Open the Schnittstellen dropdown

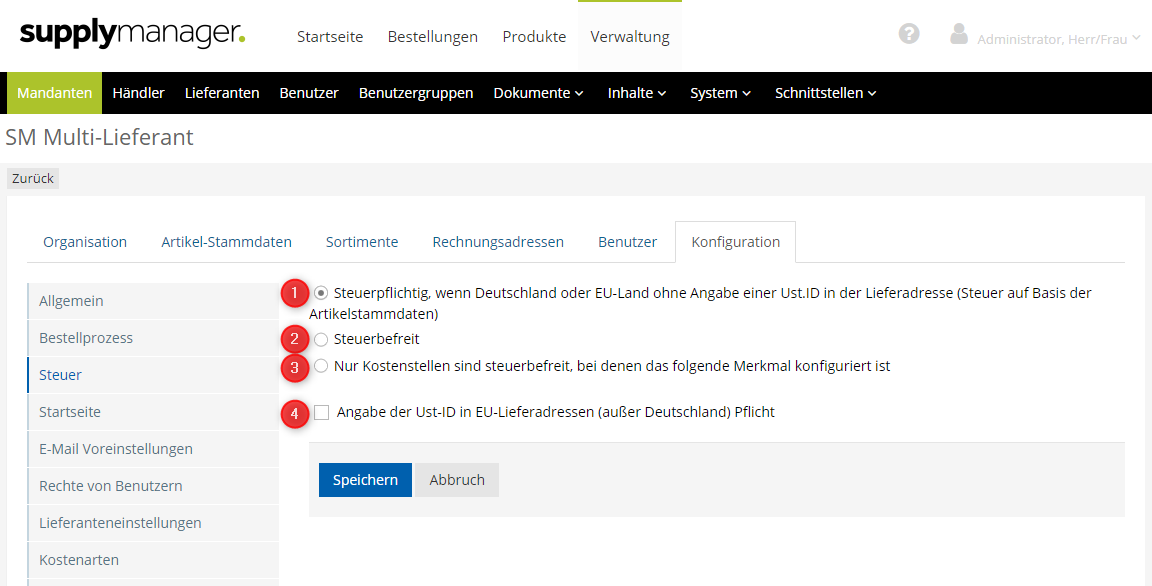pyautogui.click(x=825, y=93)
